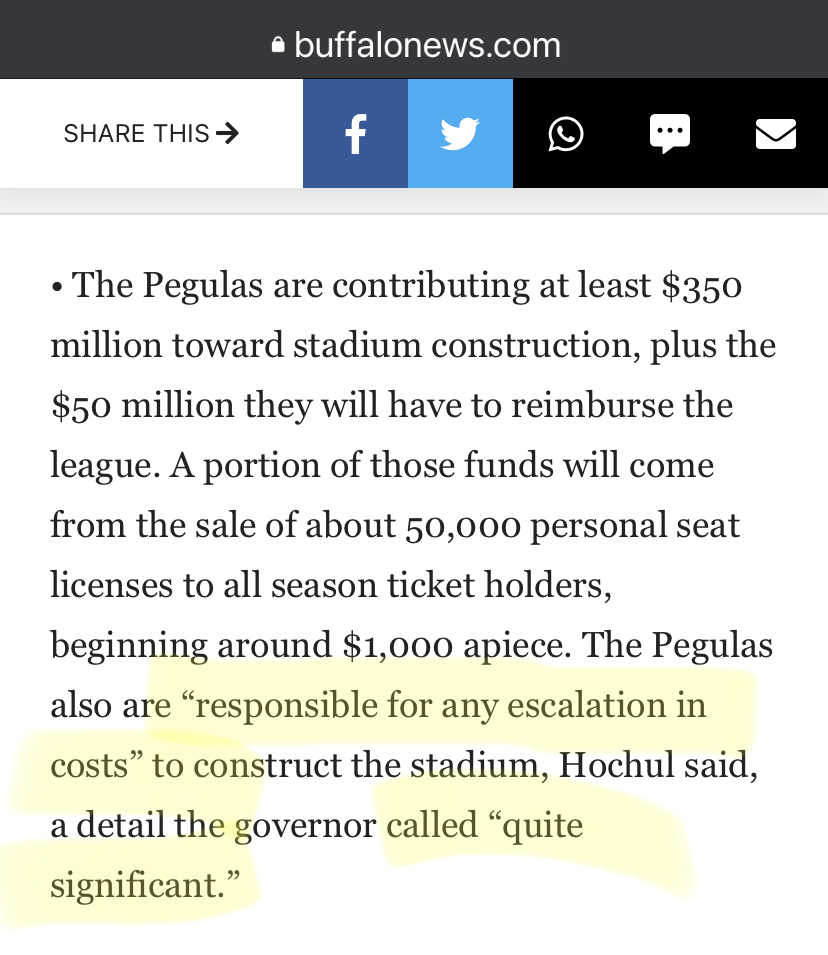Share via the WhatsApp icon

pyautogui.click(x=565, y=134)
